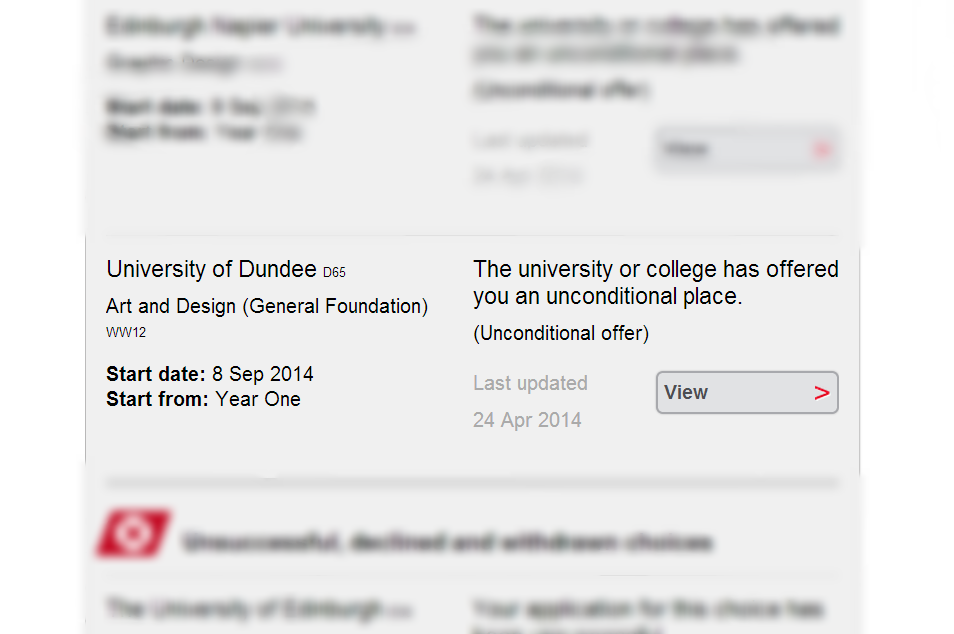Click the View button for University of Dundee
954x634 pixels.
click(746, 393)
